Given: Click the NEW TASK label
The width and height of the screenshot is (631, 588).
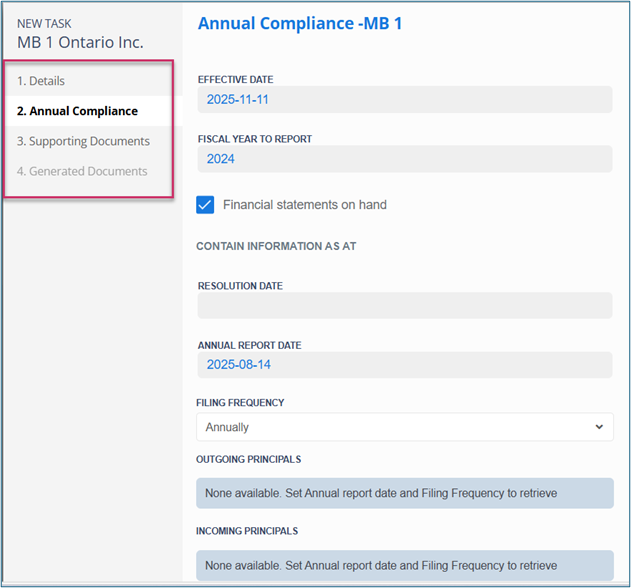Looking at the screenshot, I should (x=44, y=24).
